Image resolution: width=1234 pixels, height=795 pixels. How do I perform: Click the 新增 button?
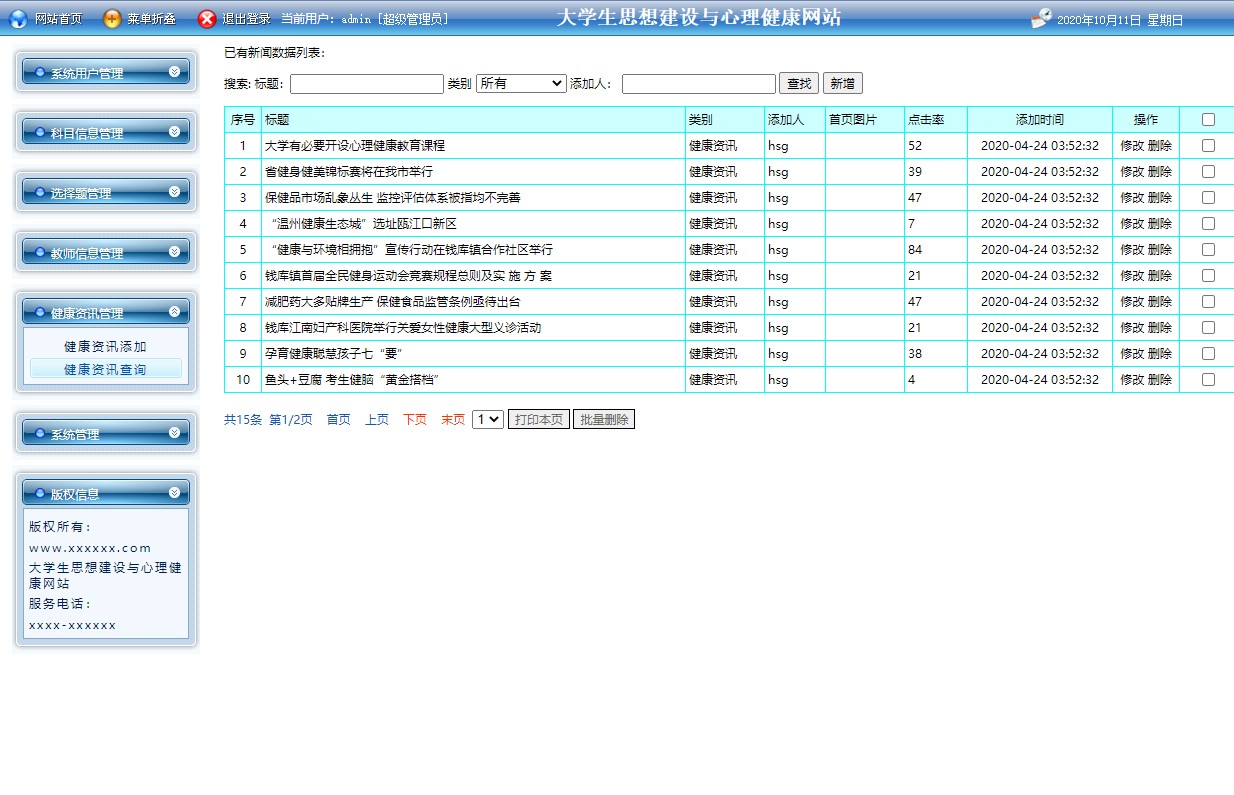[843, 84]
